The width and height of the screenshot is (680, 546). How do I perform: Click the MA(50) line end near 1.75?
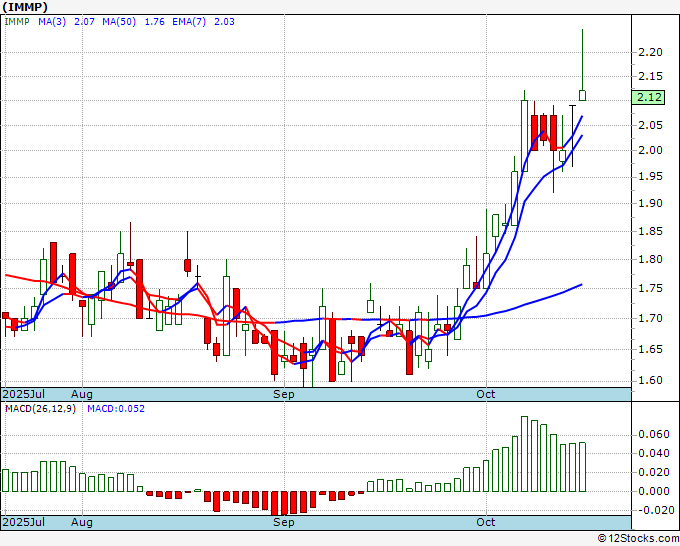pyautogui.click(x=581, y=285)
